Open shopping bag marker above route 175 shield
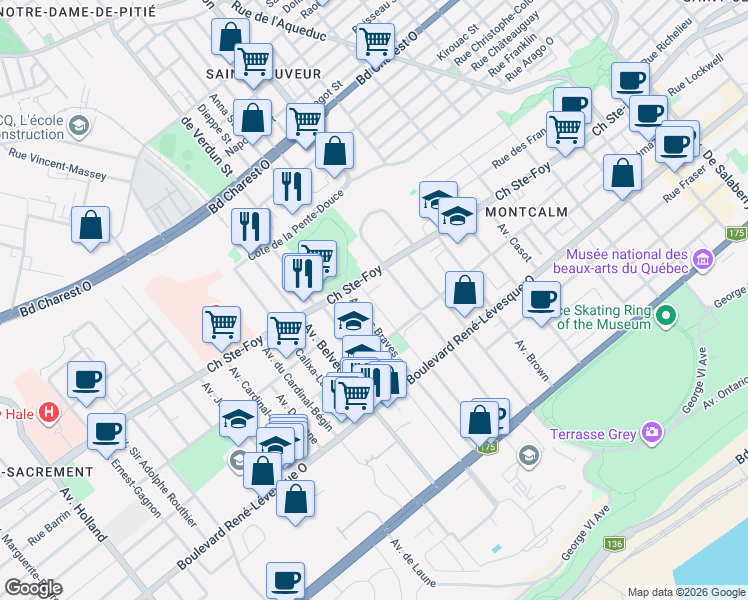Image resolution: width=748 pixels, height=600 pixels. [x=479, y=421]
